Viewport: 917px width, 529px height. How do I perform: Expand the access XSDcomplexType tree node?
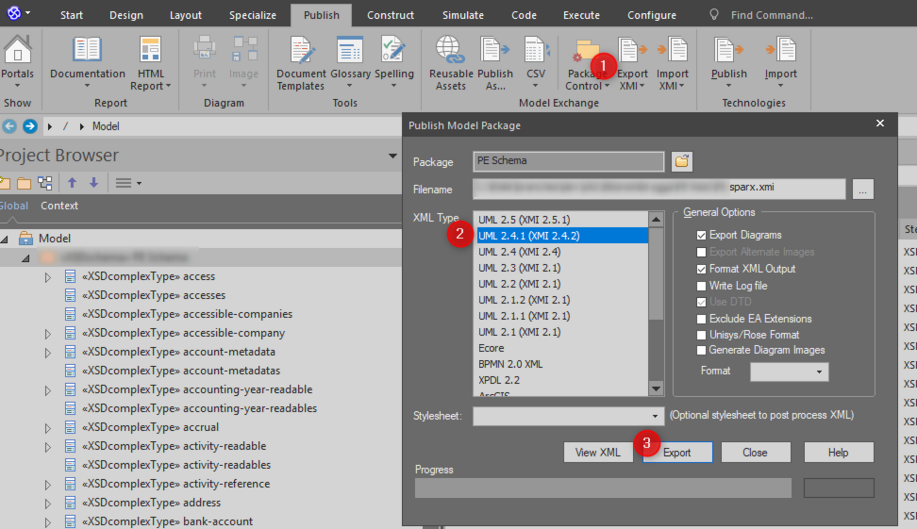tap(47, 277)
